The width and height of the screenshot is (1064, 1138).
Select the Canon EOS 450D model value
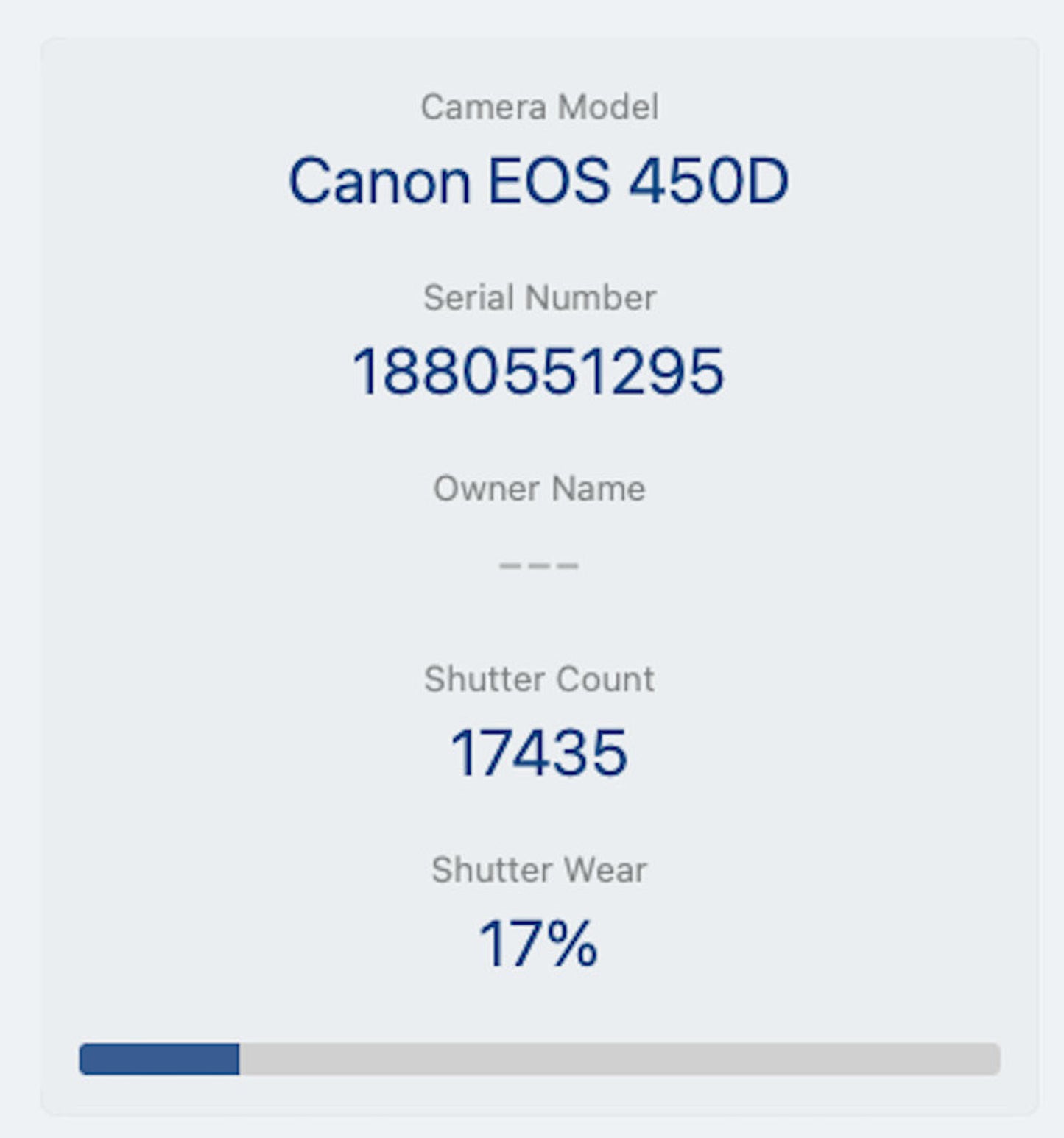(539, 181)
